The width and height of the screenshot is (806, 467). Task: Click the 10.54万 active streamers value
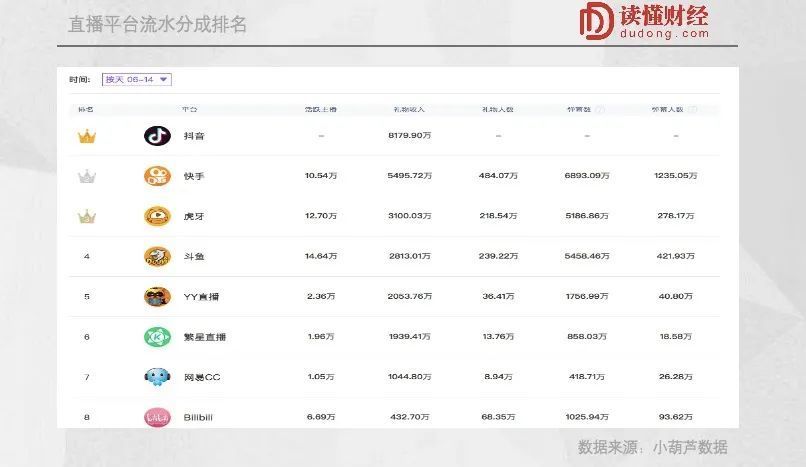(321, 176)
